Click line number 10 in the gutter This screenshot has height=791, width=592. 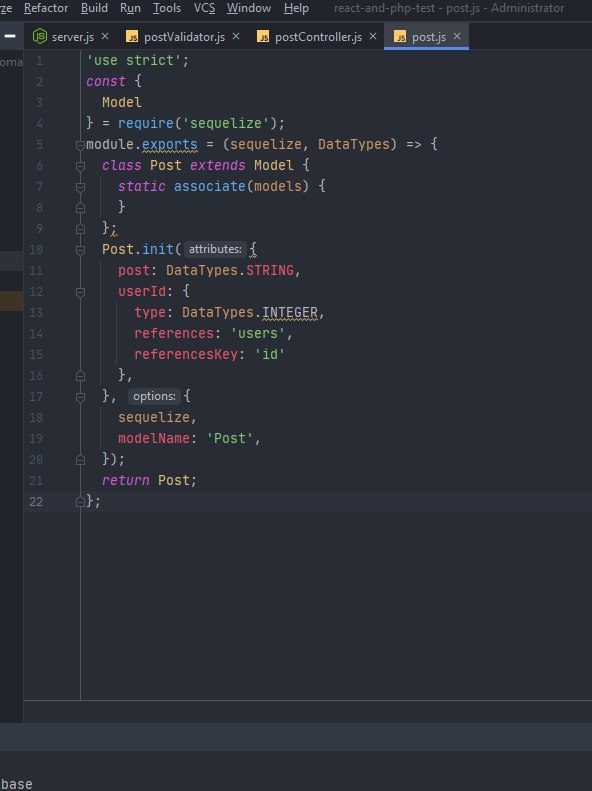coord(36,249)
